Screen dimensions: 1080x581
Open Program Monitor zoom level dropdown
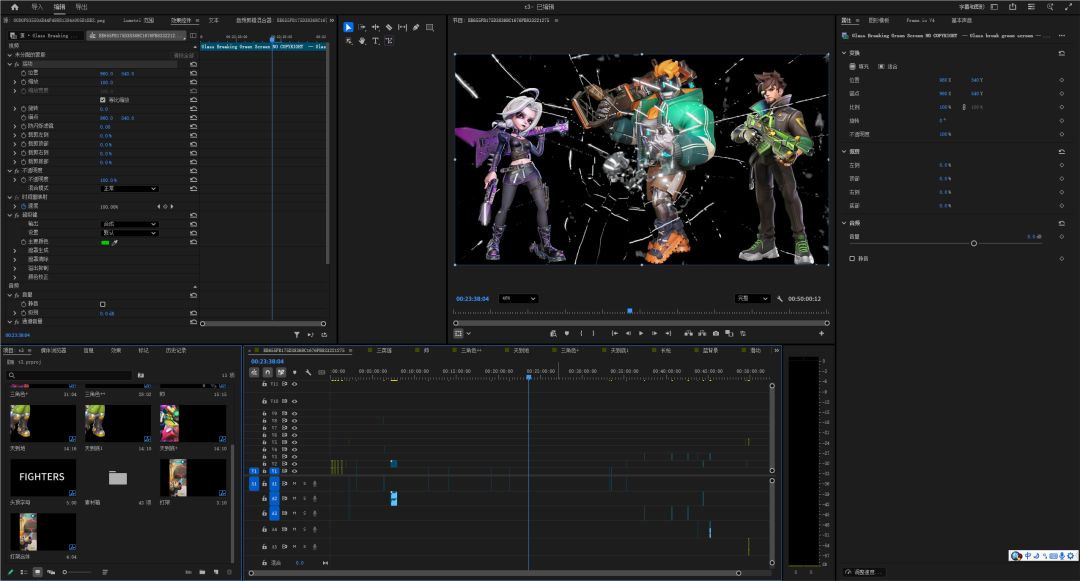[519, 299]
